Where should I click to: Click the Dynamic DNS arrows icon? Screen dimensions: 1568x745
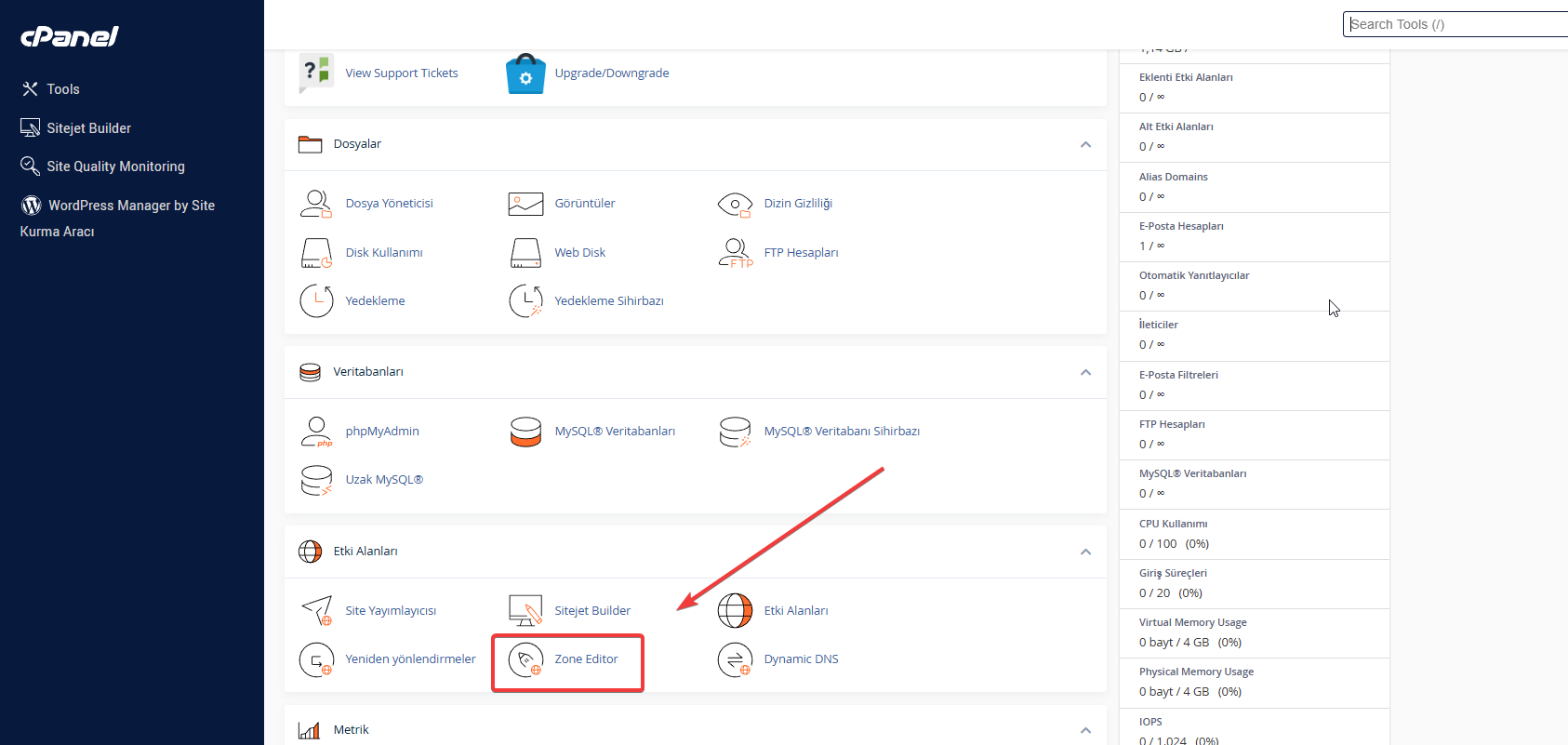[735, 659]
